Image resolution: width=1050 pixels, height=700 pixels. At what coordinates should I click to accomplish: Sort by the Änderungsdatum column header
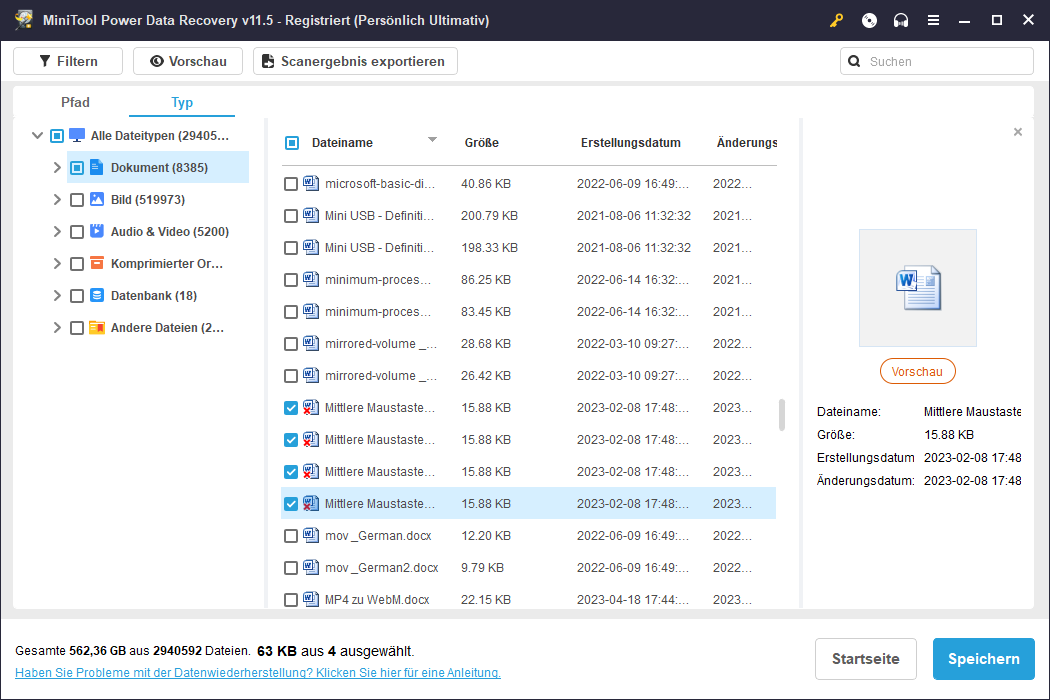tap(747, 143)
